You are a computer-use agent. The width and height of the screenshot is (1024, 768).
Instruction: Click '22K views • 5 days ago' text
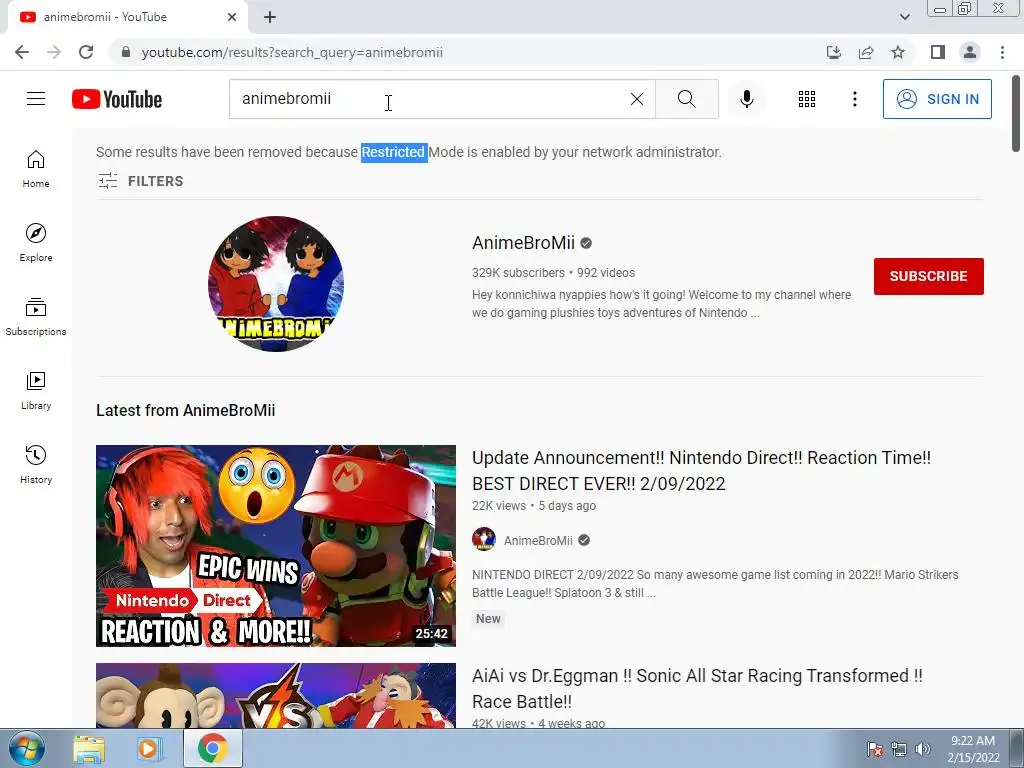click(x=534, y=505)
